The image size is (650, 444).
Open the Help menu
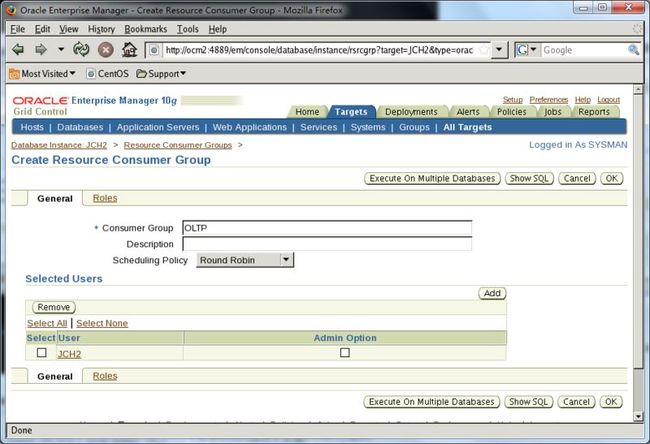click(217, 29)
